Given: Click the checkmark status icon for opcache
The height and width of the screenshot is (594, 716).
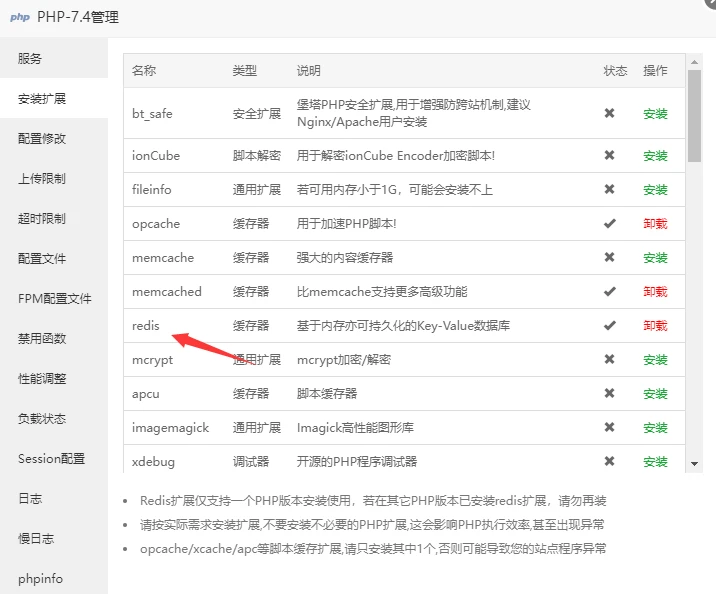Looking at the screenshot, I should tap(609, 224).
